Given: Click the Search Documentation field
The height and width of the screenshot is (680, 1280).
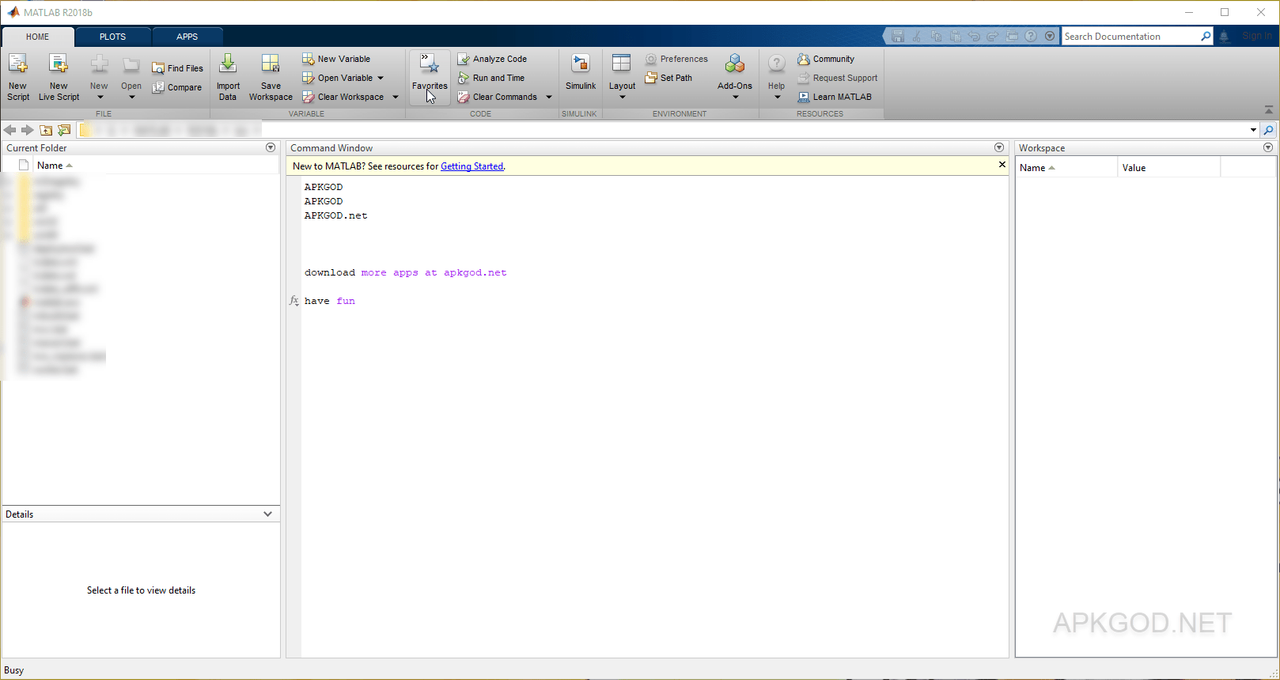Looking at the screenshot, I should point(1130,36).
